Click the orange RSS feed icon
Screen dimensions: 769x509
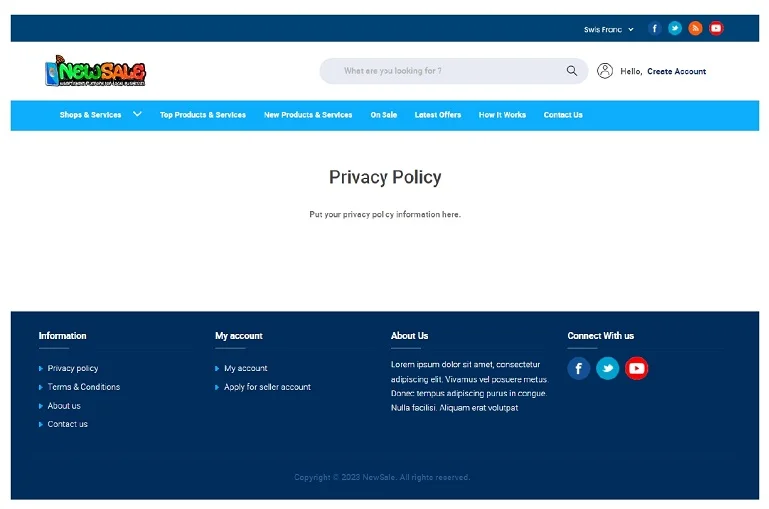click(695, 29)
